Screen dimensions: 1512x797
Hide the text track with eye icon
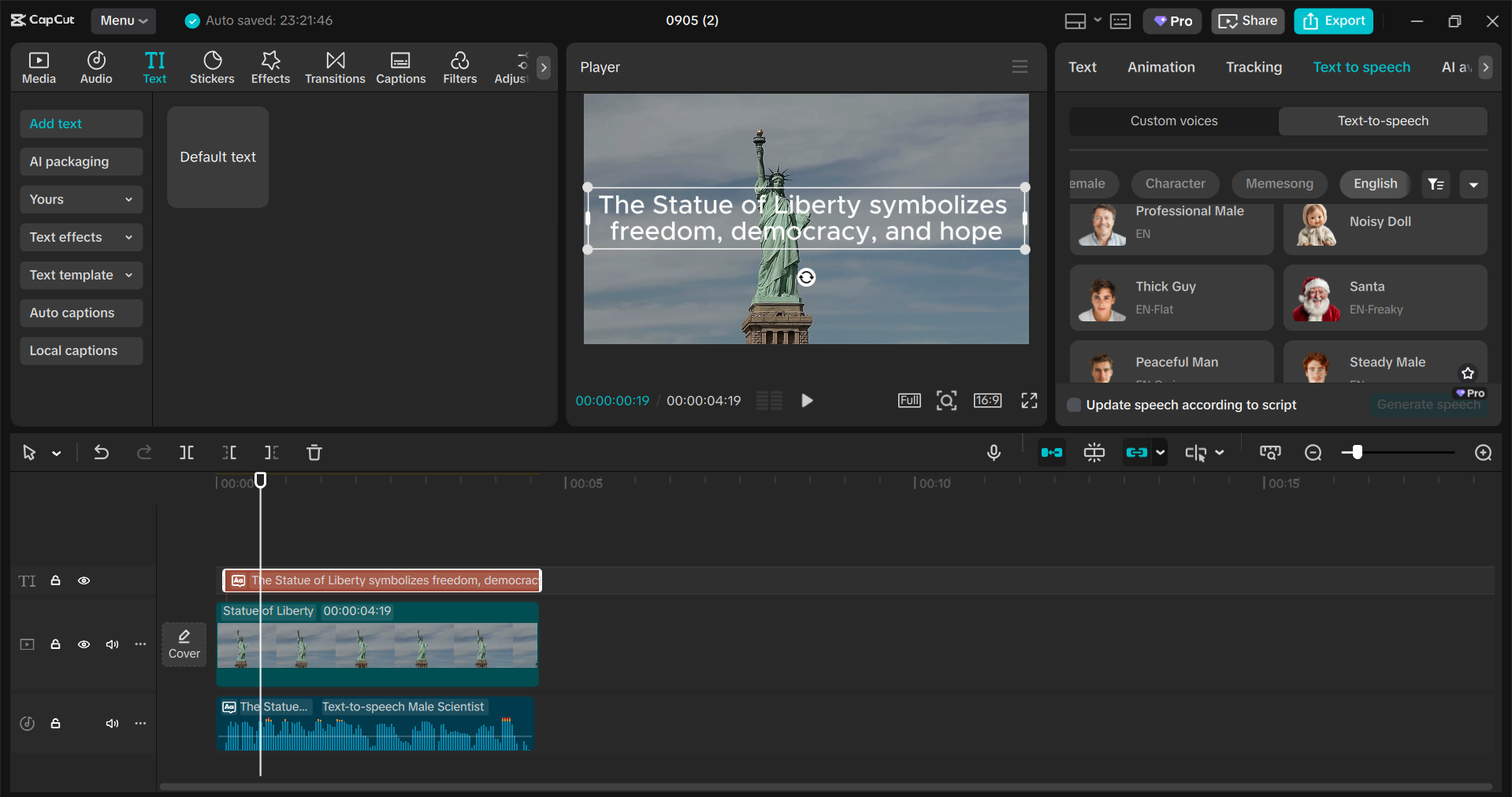[84, 580]
